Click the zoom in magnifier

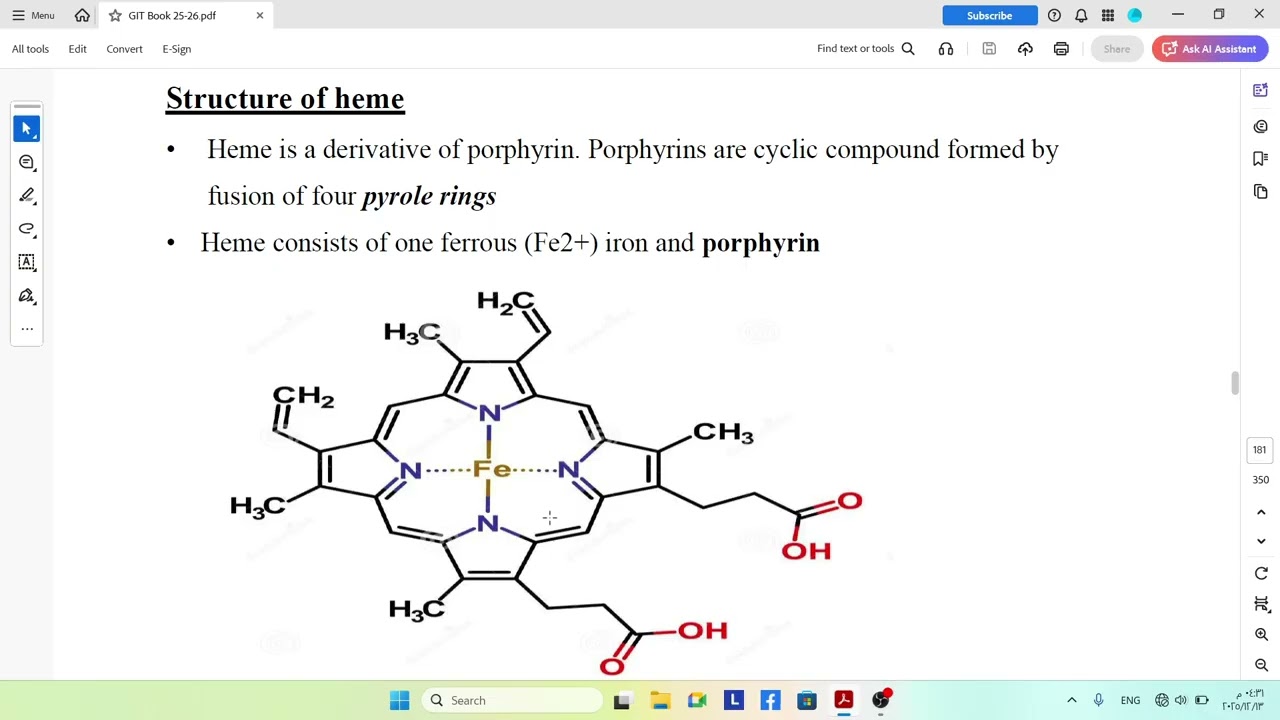point(1261,635)
